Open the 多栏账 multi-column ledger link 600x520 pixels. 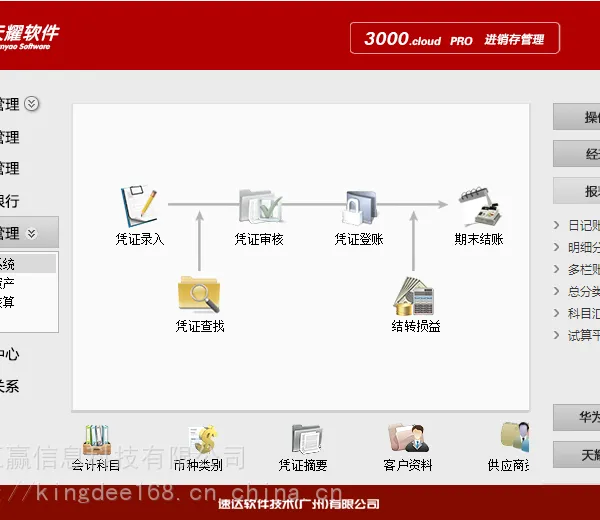pos(584,270)
